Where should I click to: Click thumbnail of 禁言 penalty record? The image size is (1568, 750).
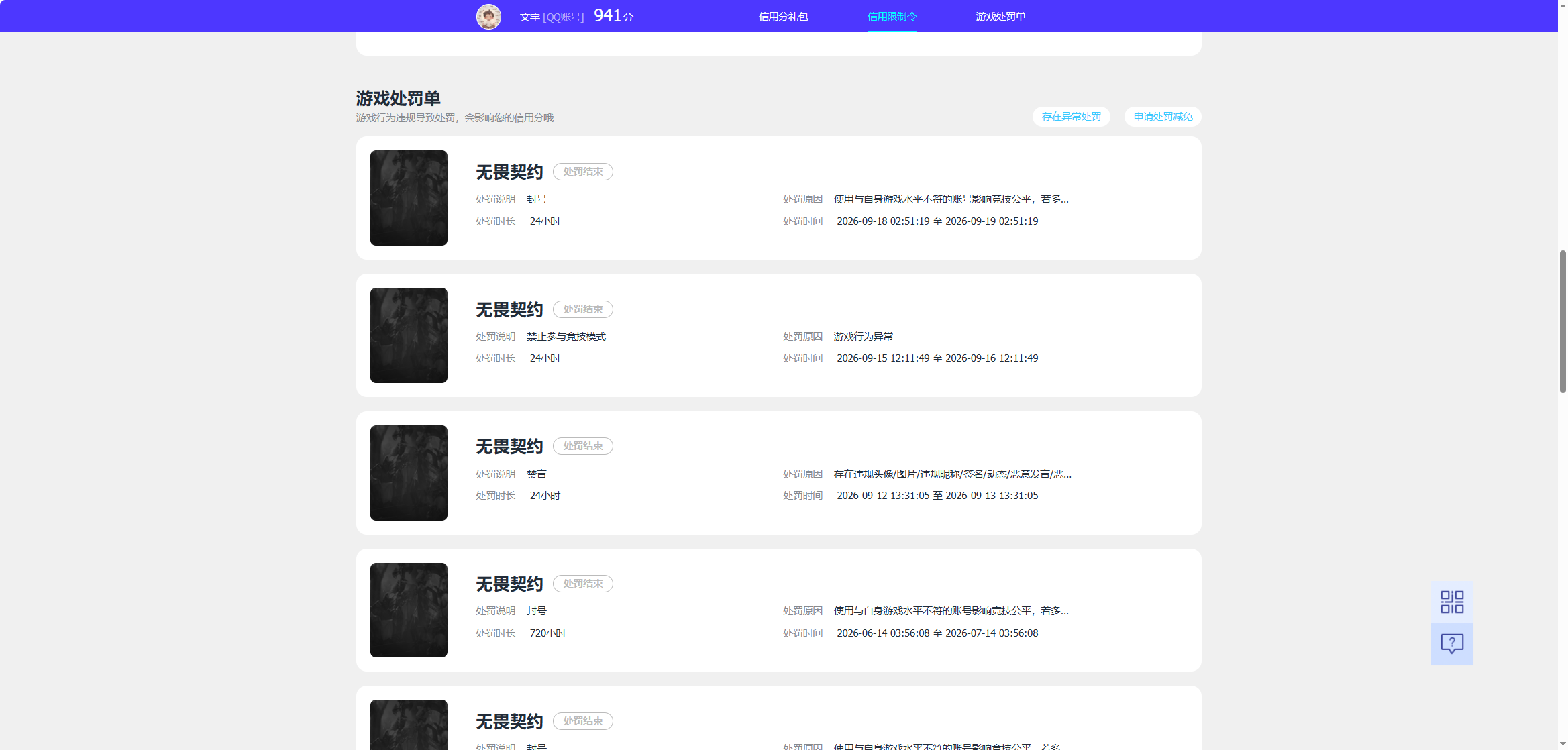tap(409, 473)
